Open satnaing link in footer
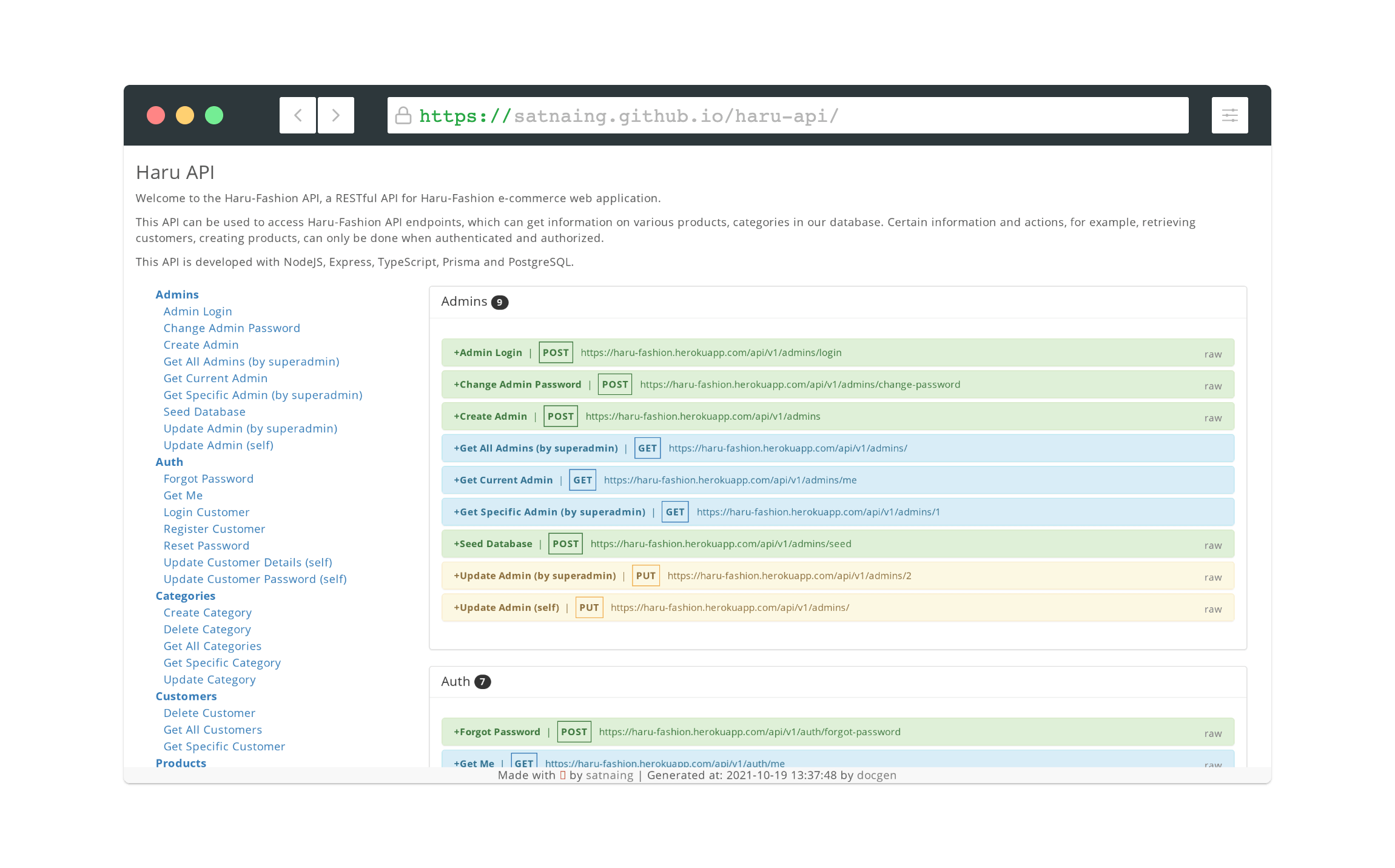1395x868 pixels. 610,775
